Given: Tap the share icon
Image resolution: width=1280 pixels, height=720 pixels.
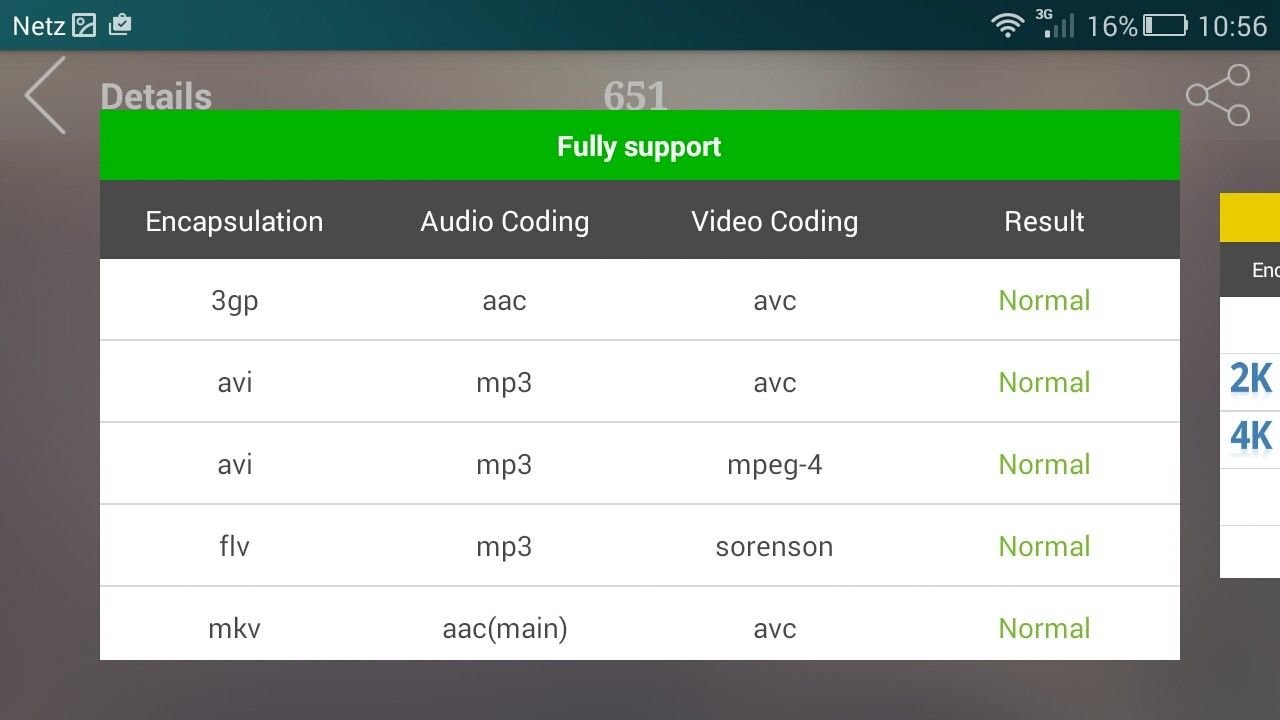Looking at the screenshot, I should [1218, 95].
